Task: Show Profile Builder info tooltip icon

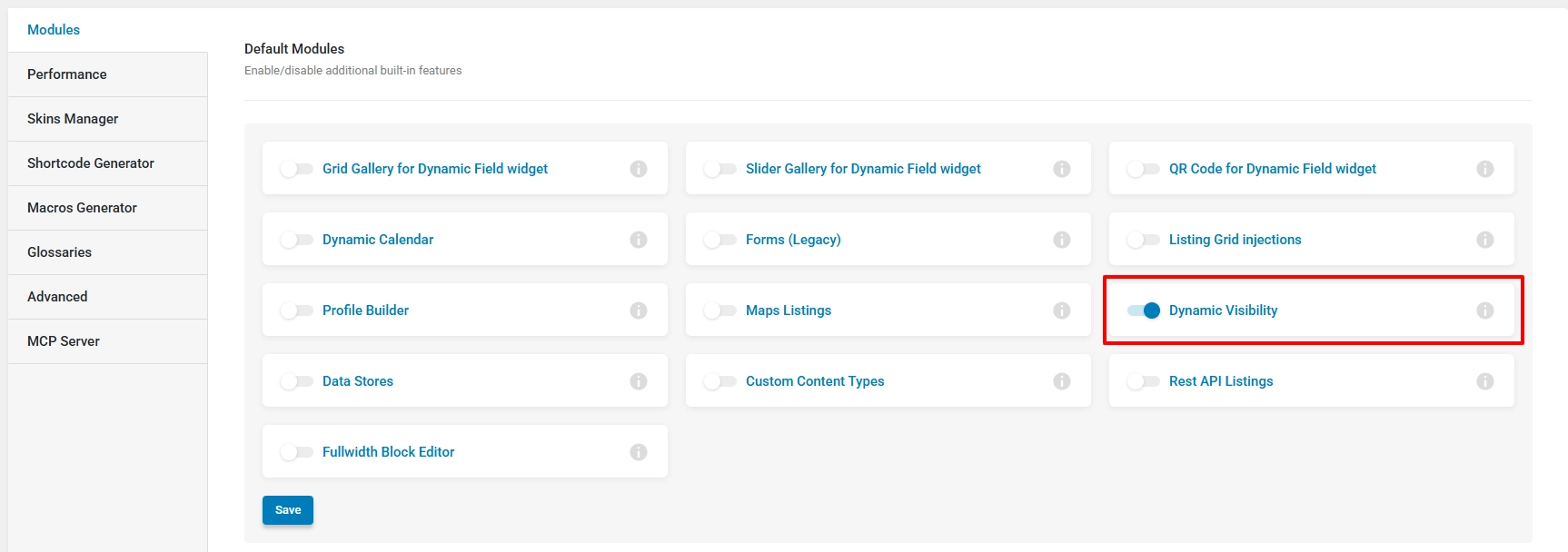Action: coord(639,310)
